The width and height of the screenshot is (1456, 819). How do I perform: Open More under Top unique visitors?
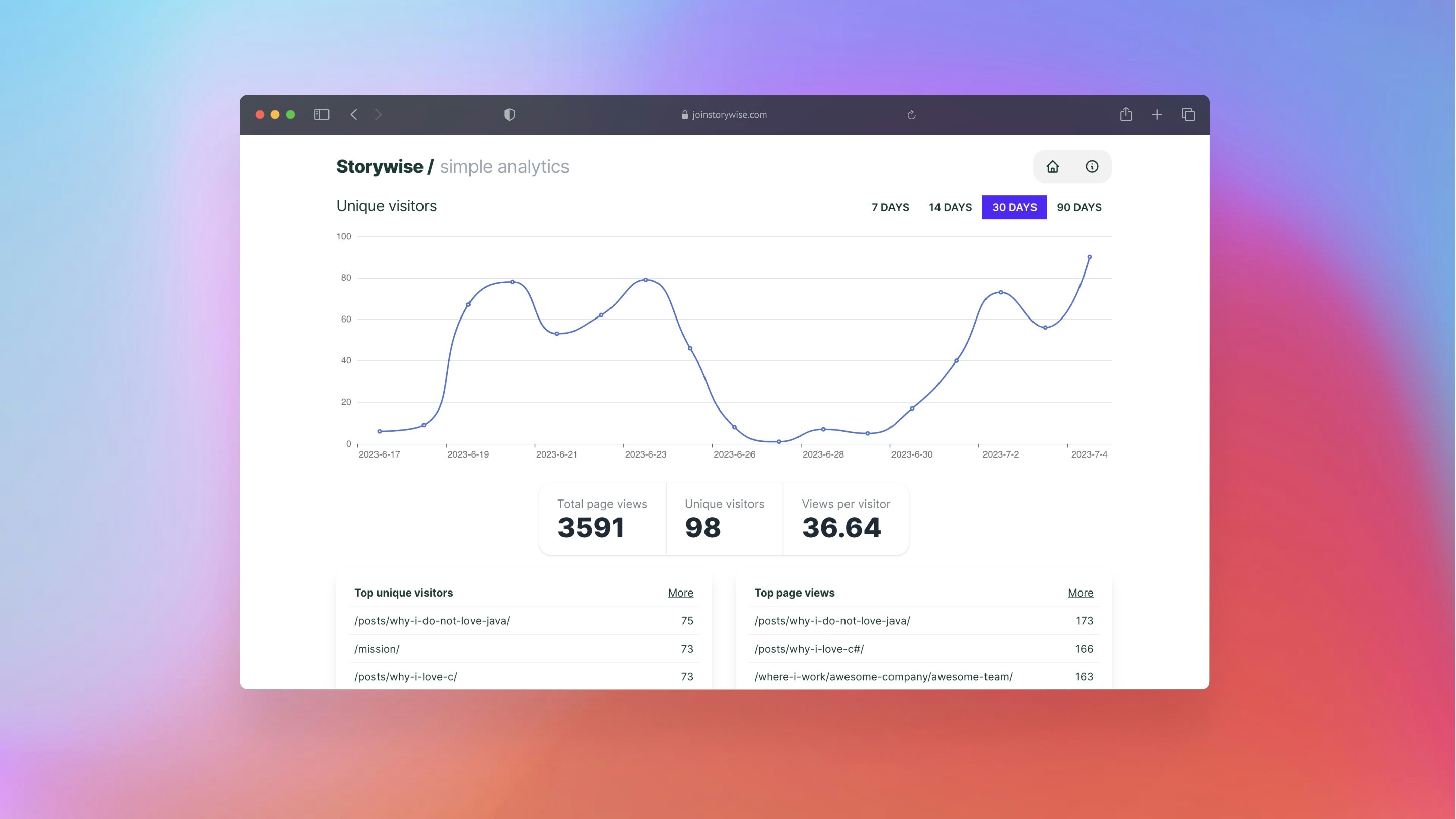[x=681, y=593]
